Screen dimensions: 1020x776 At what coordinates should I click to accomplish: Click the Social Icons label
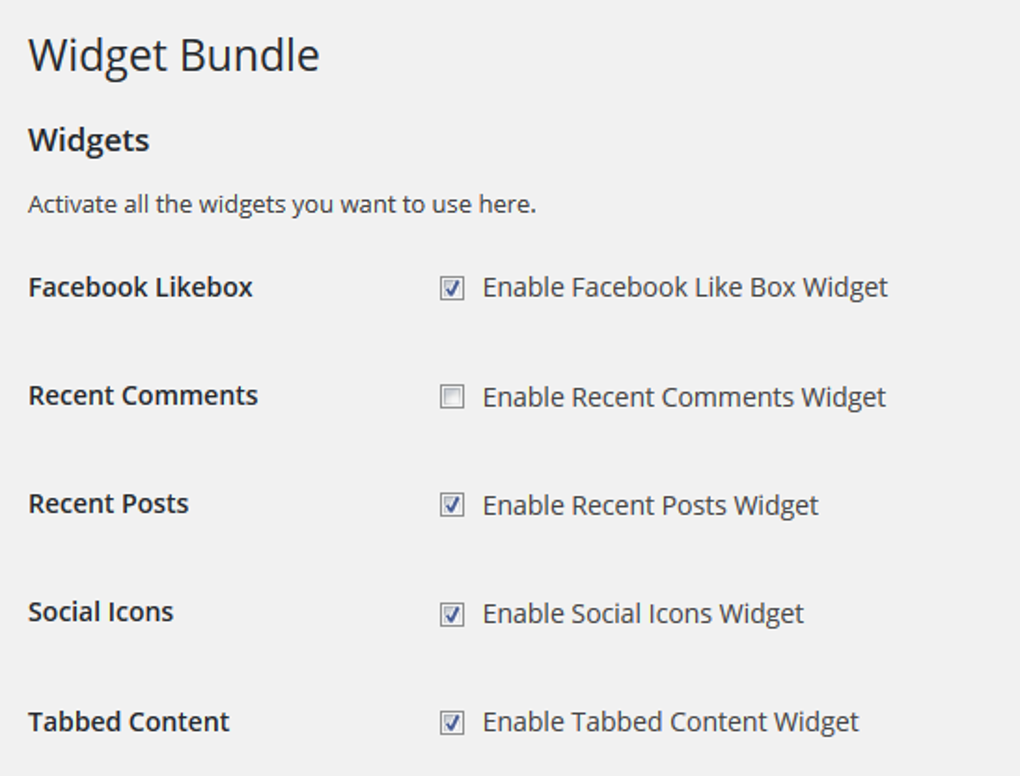[x=100, y=613]
